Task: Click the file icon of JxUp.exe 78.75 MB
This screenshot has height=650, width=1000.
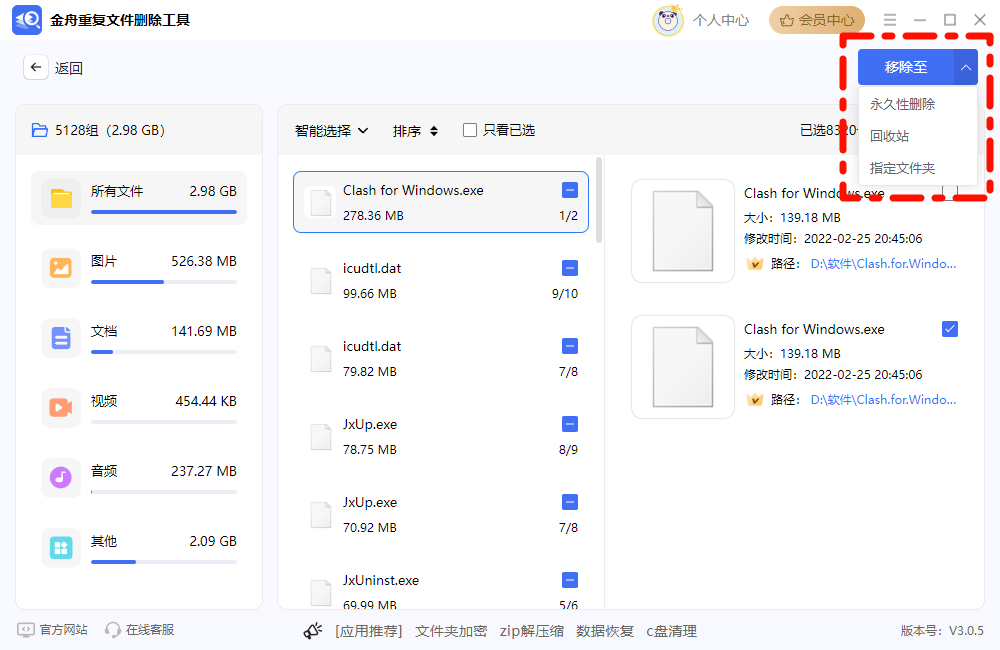Action: coord(320,437)
